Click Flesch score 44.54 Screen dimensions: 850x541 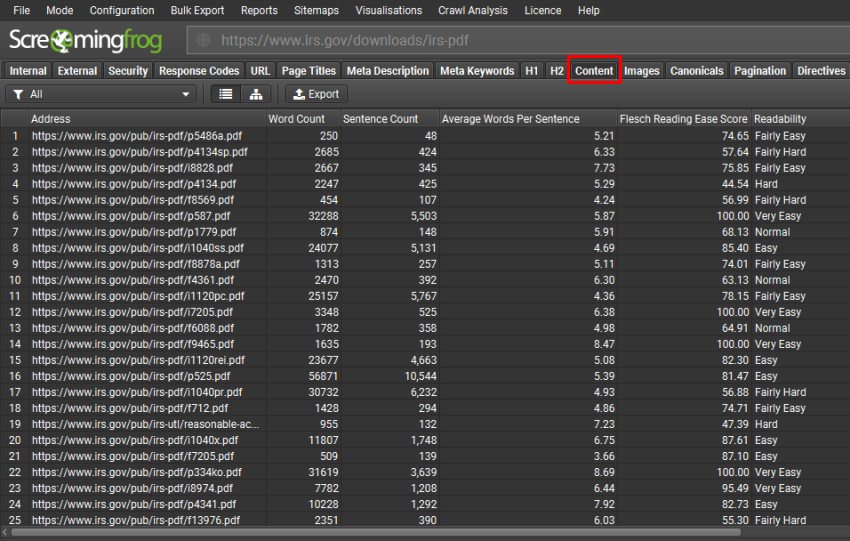[x=735, y=184]
